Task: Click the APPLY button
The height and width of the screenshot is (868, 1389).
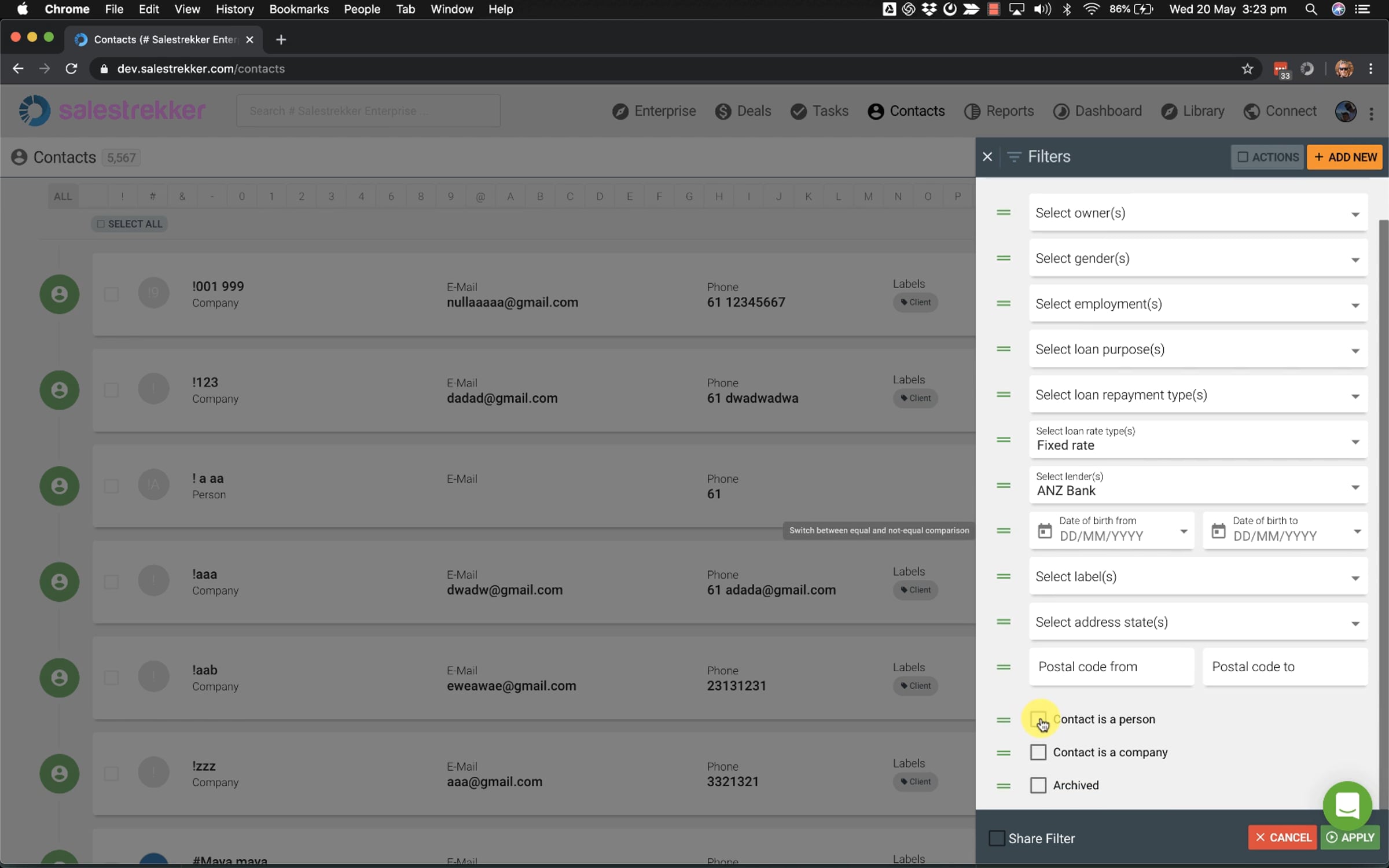Action: click(1350, 837)
